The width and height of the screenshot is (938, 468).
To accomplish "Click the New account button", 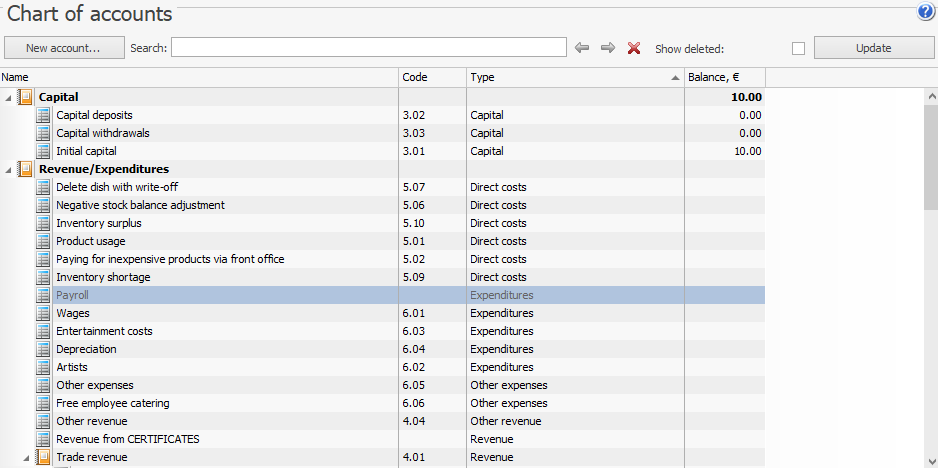I will click(x=64, y=48).
